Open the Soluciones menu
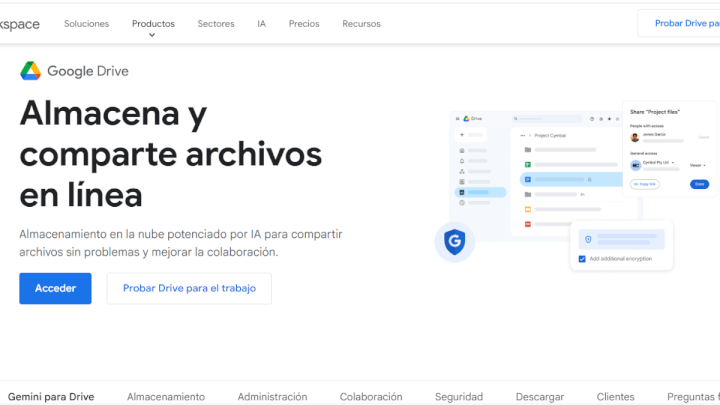 (x=86, y=24)
